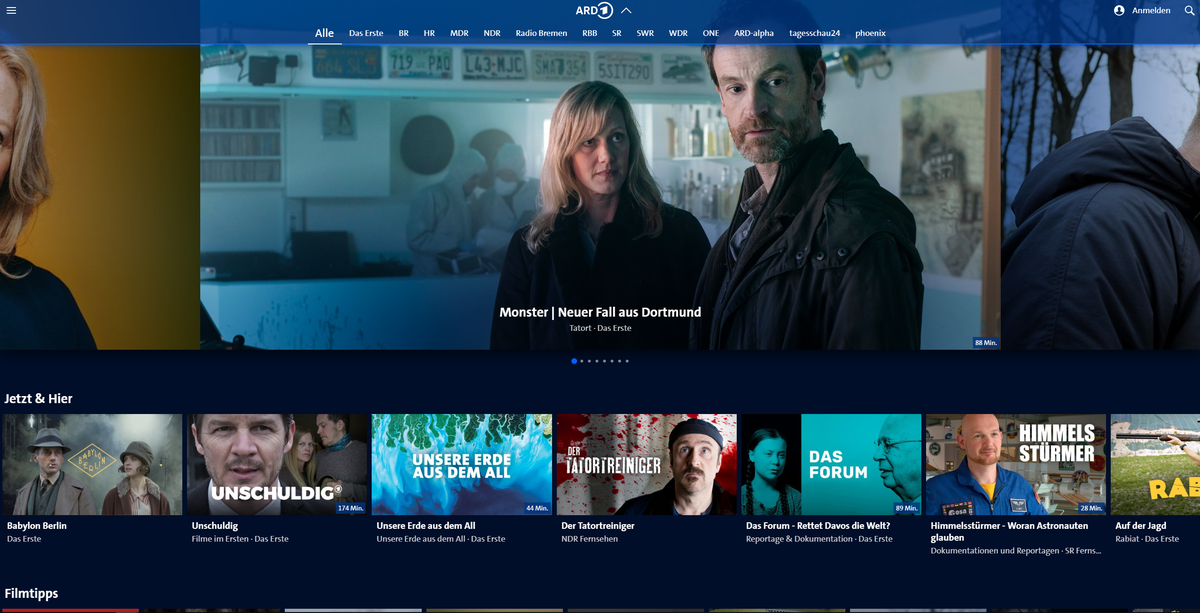
Task: Select the ONE channel tab
Action: (x=711, y=33)
